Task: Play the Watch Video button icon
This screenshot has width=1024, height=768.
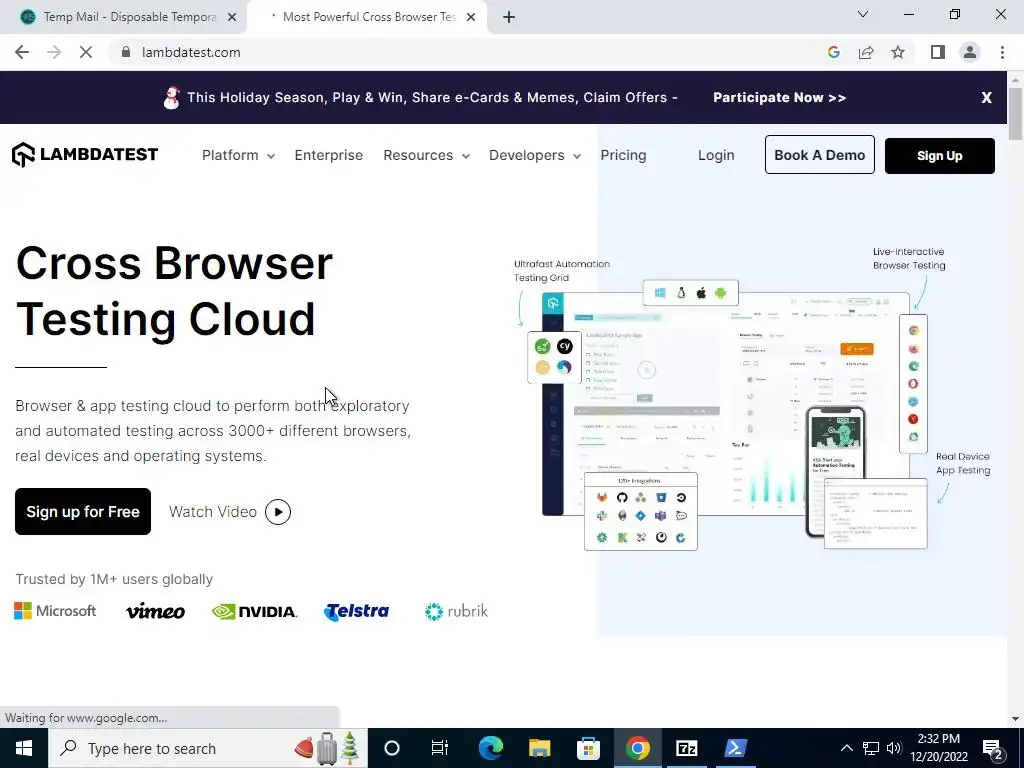Action: [278, 512]
